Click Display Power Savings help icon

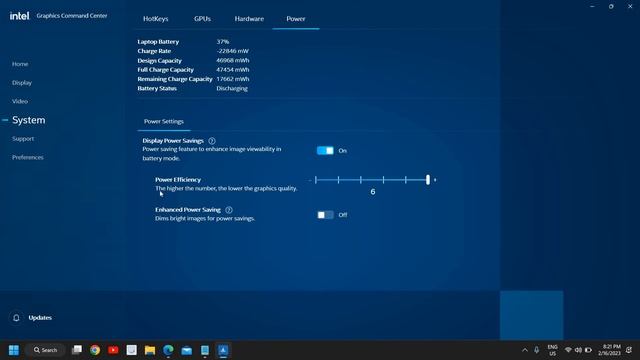[x=212, y=141]
